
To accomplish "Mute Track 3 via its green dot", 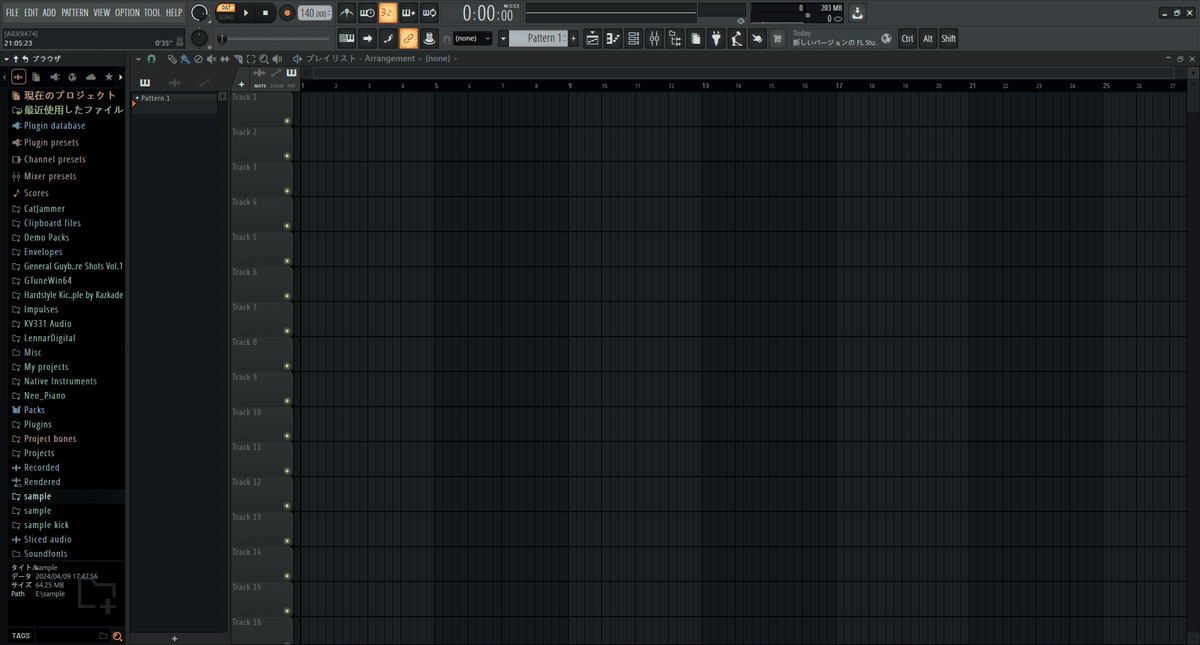I will [x=287, y=191].
